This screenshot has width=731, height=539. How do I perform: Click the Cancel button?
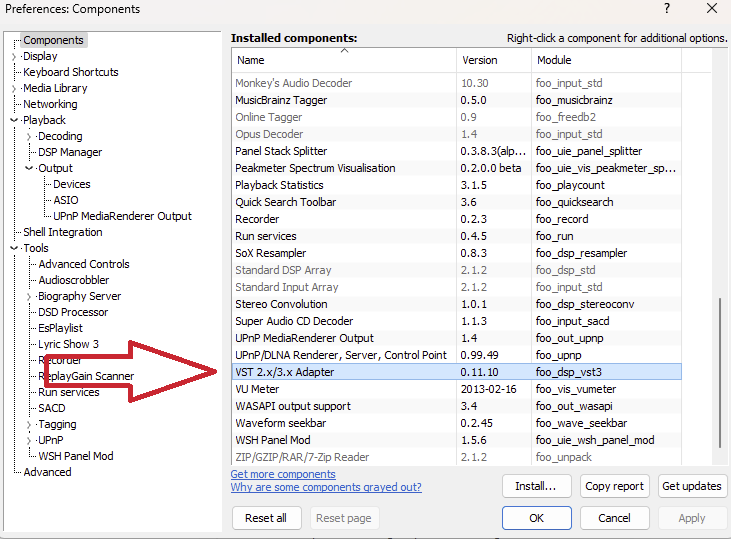(x=614, y=518)
